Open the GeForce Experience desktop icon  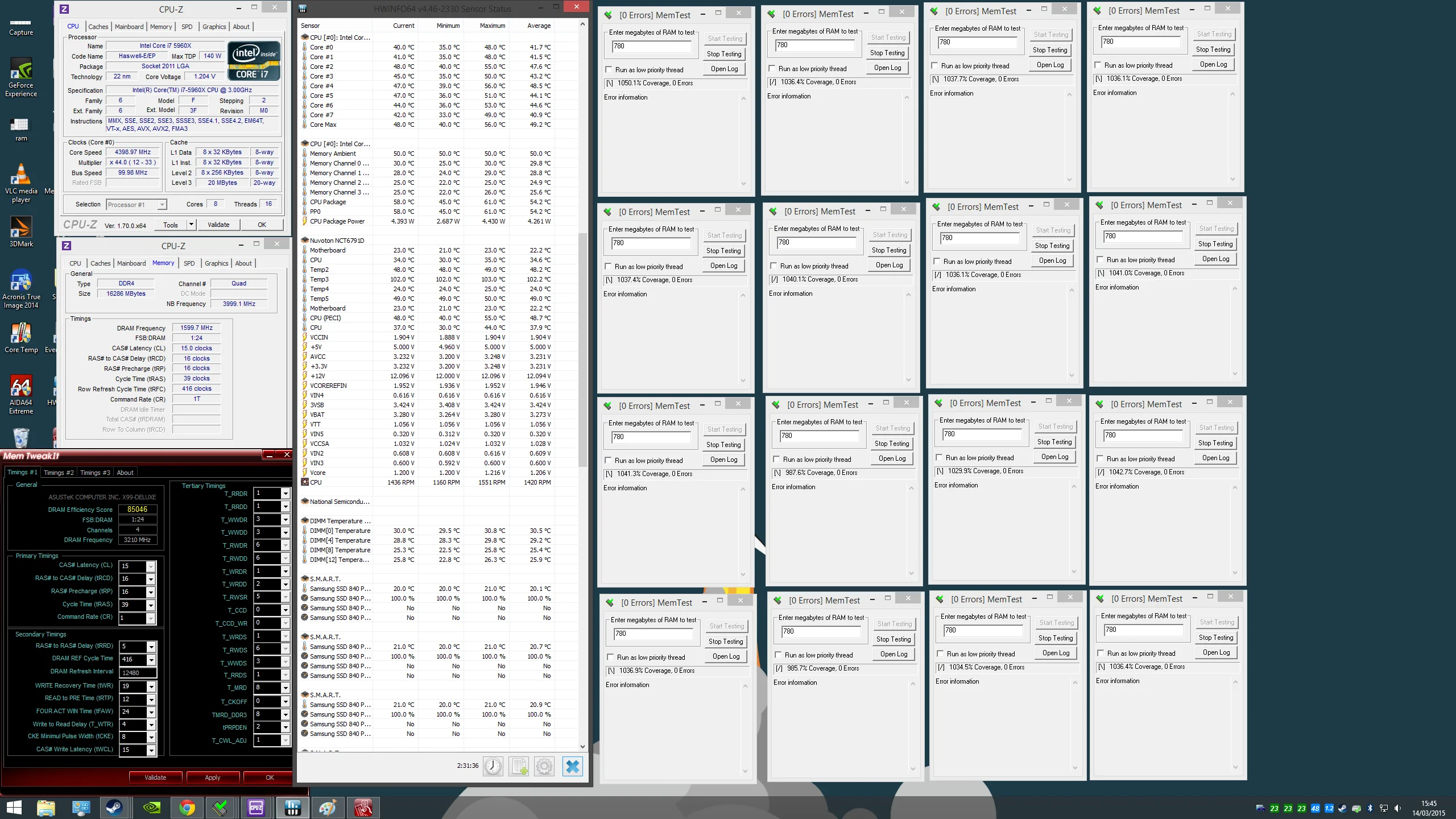[21, 78]
